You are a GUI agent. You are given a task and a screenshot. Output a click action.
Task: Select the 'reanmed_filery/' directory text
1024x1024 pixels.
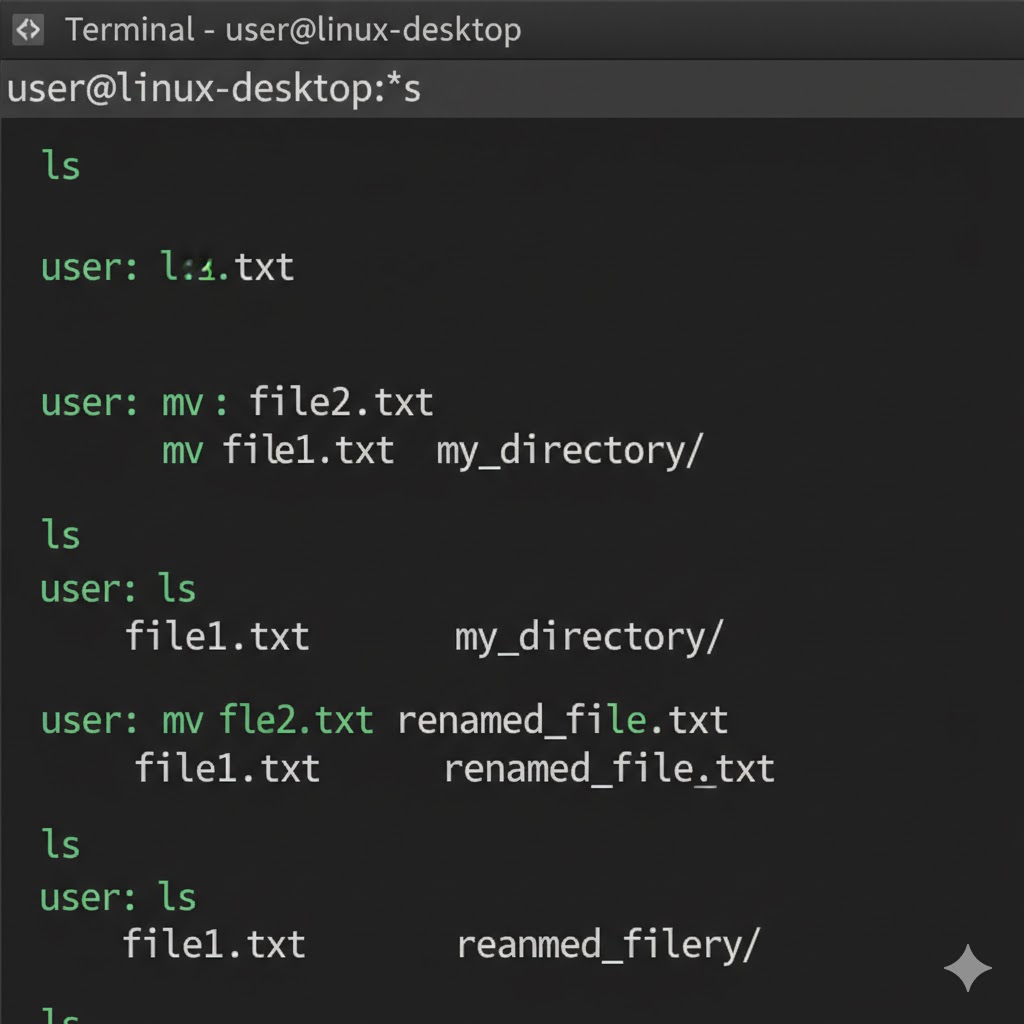608,945
